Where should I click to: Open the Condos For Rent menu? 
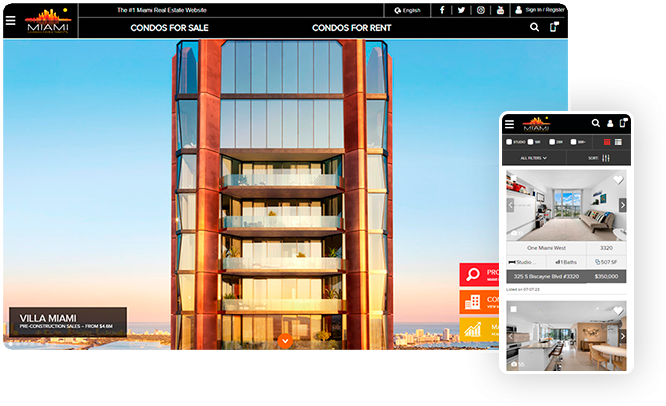(x=352, y=28)
